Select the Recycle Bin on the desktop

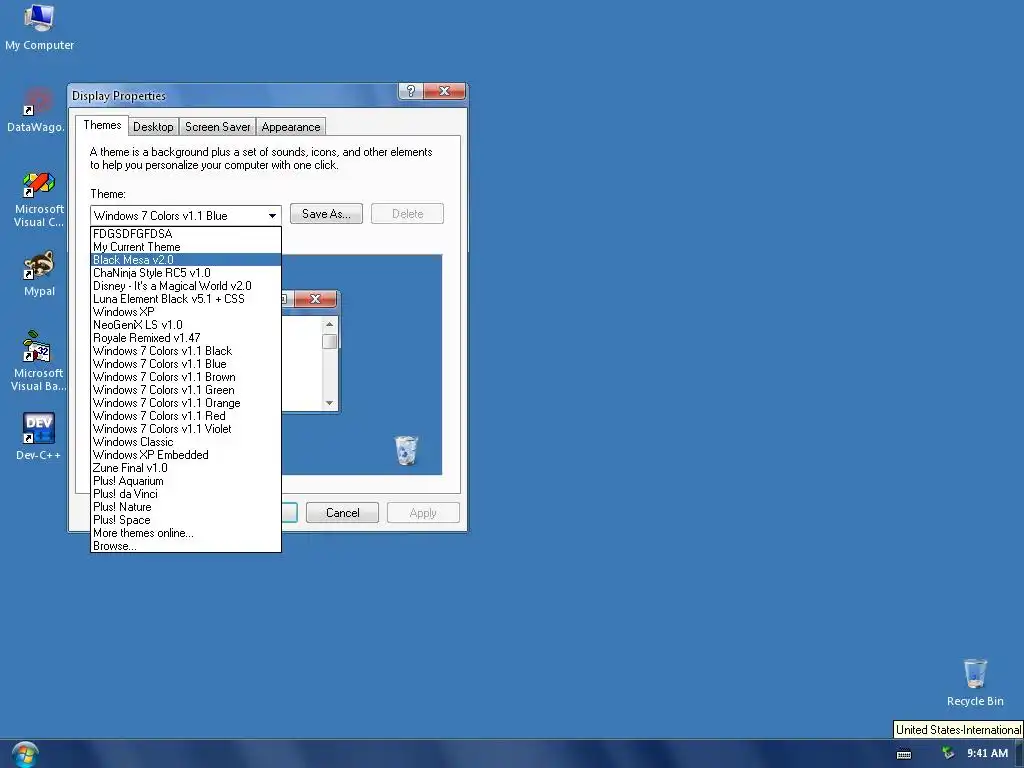tap(975, 682)
